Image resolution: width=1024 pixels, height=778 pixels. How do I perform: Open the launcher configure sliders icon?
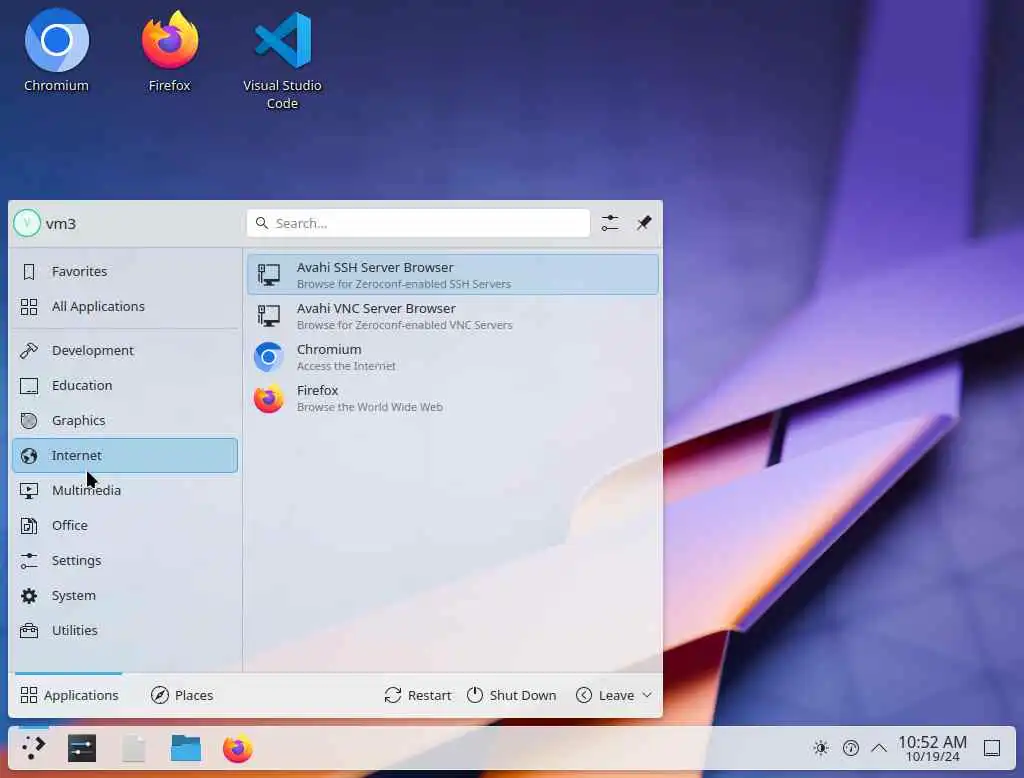point(610,223)
